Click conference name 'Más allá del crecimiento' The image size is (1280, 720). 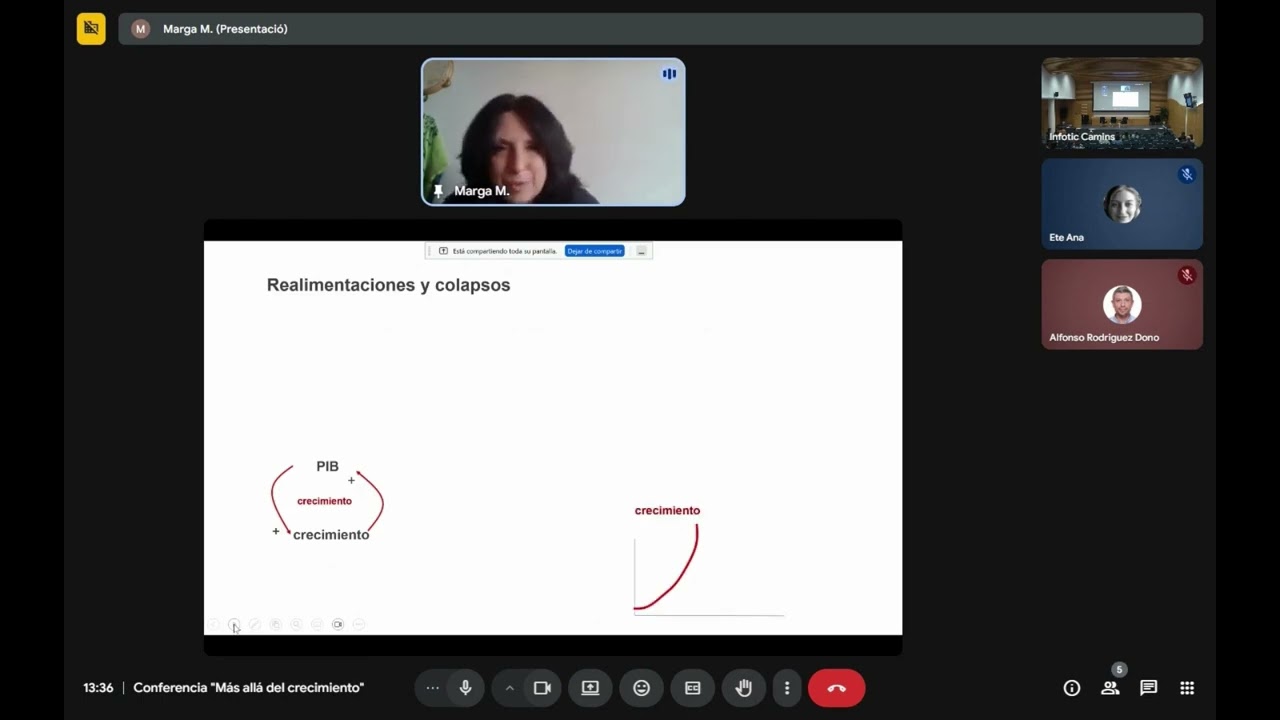click(248, 688)
